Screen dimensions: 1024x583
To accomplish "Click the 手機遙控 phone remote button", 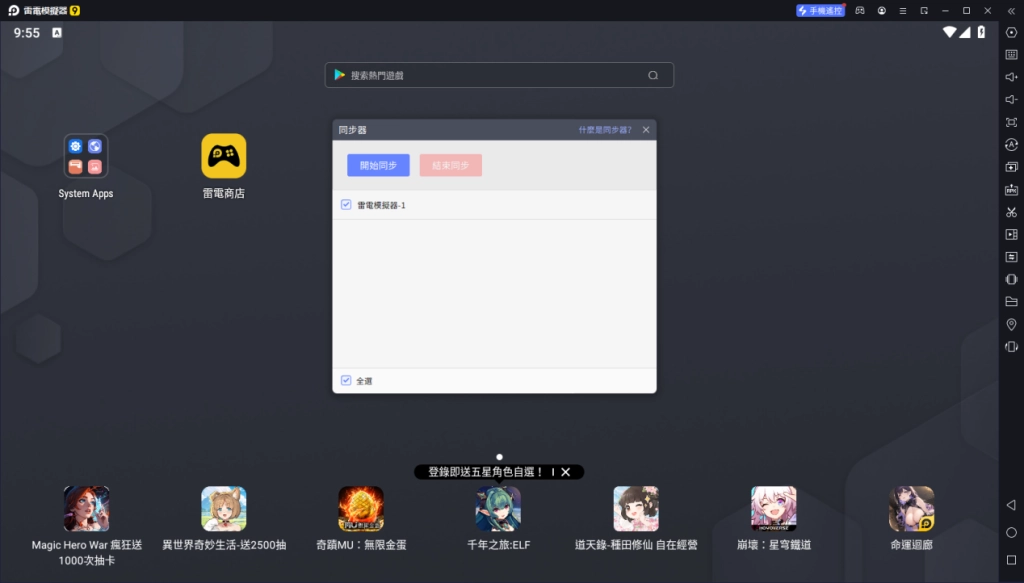I will pyautogui.click(x=820, y=10).
